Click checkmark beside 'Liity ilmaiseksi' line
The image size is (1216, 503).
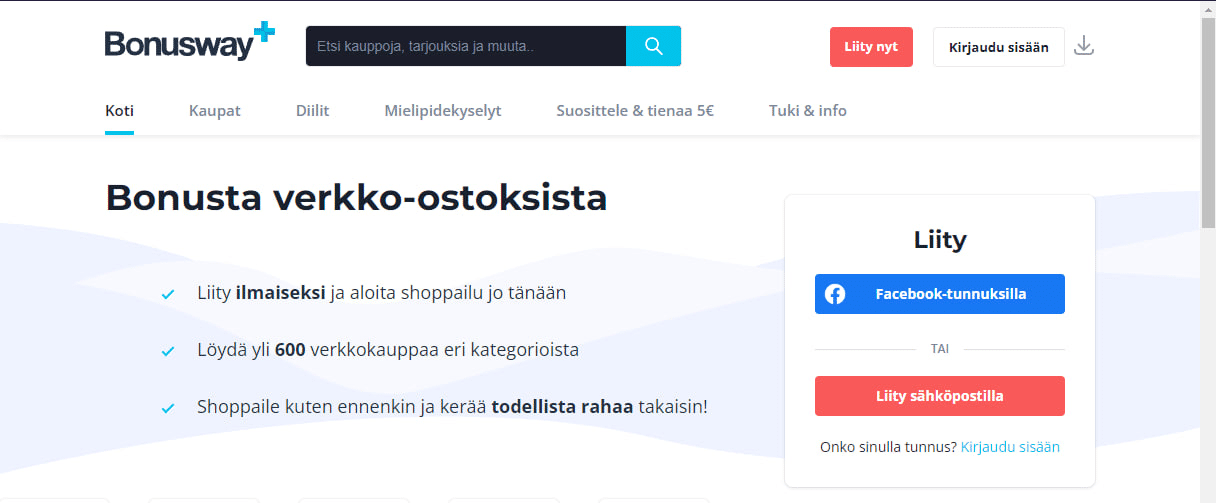pos(168,294)
